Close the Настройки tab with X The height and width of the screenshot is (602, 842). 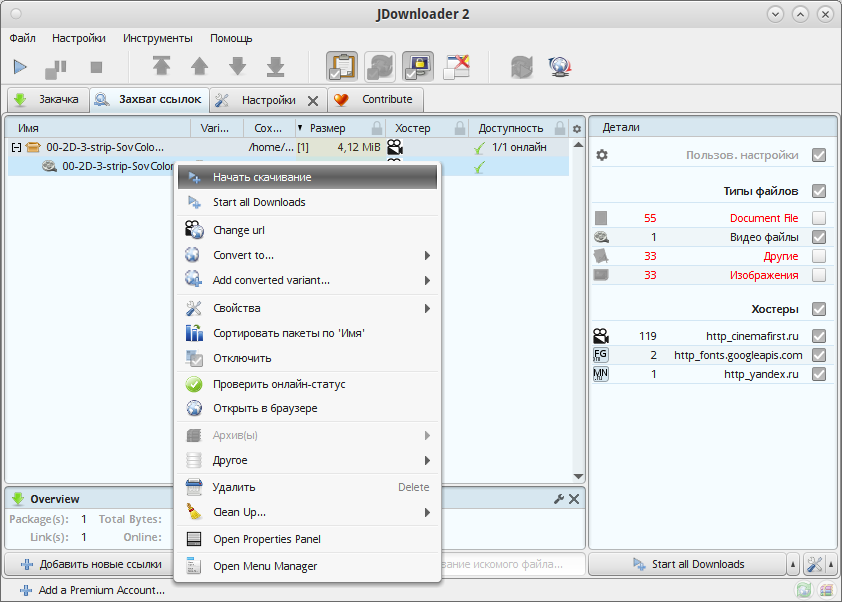pyautogui.click(x=313, y=100)
